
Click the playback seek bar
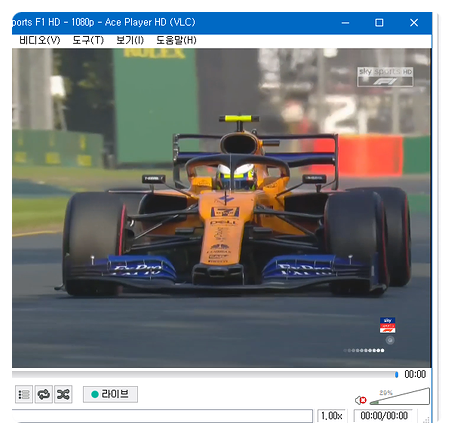click(x=205, y=375)
